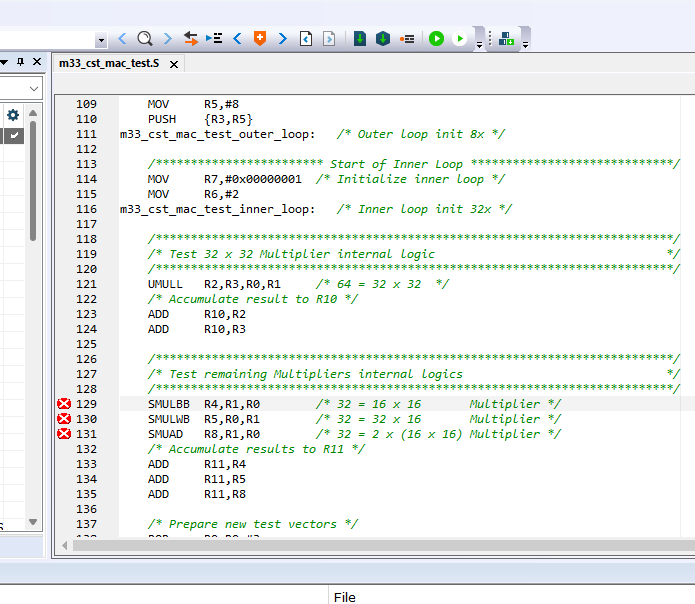Close the left side panel
Viewport: 695px width, 604px height.
click(x=37, y=62)
